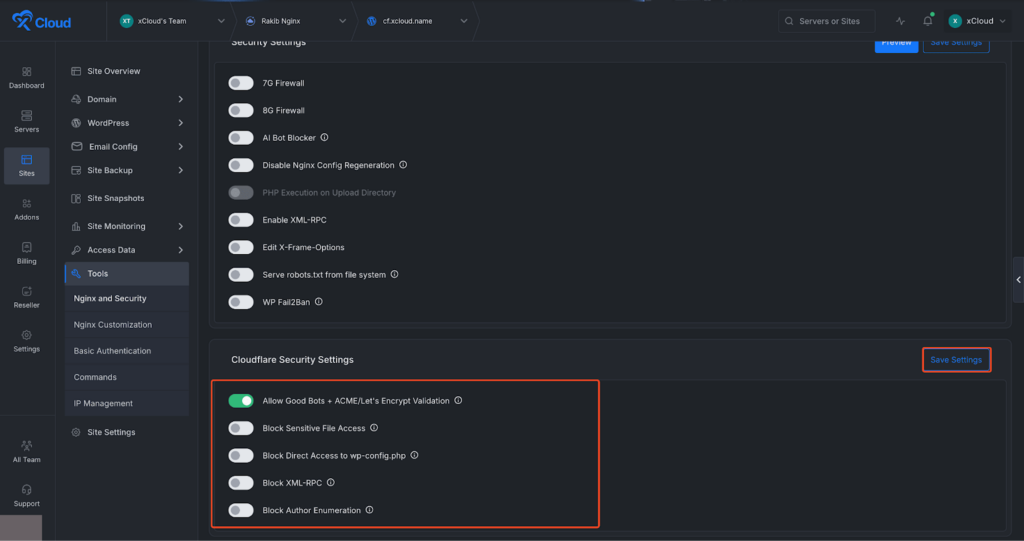Save the Cloudflare Security Settings
The width and height of the screenshot is (1024, 541).
click(956, 360)
